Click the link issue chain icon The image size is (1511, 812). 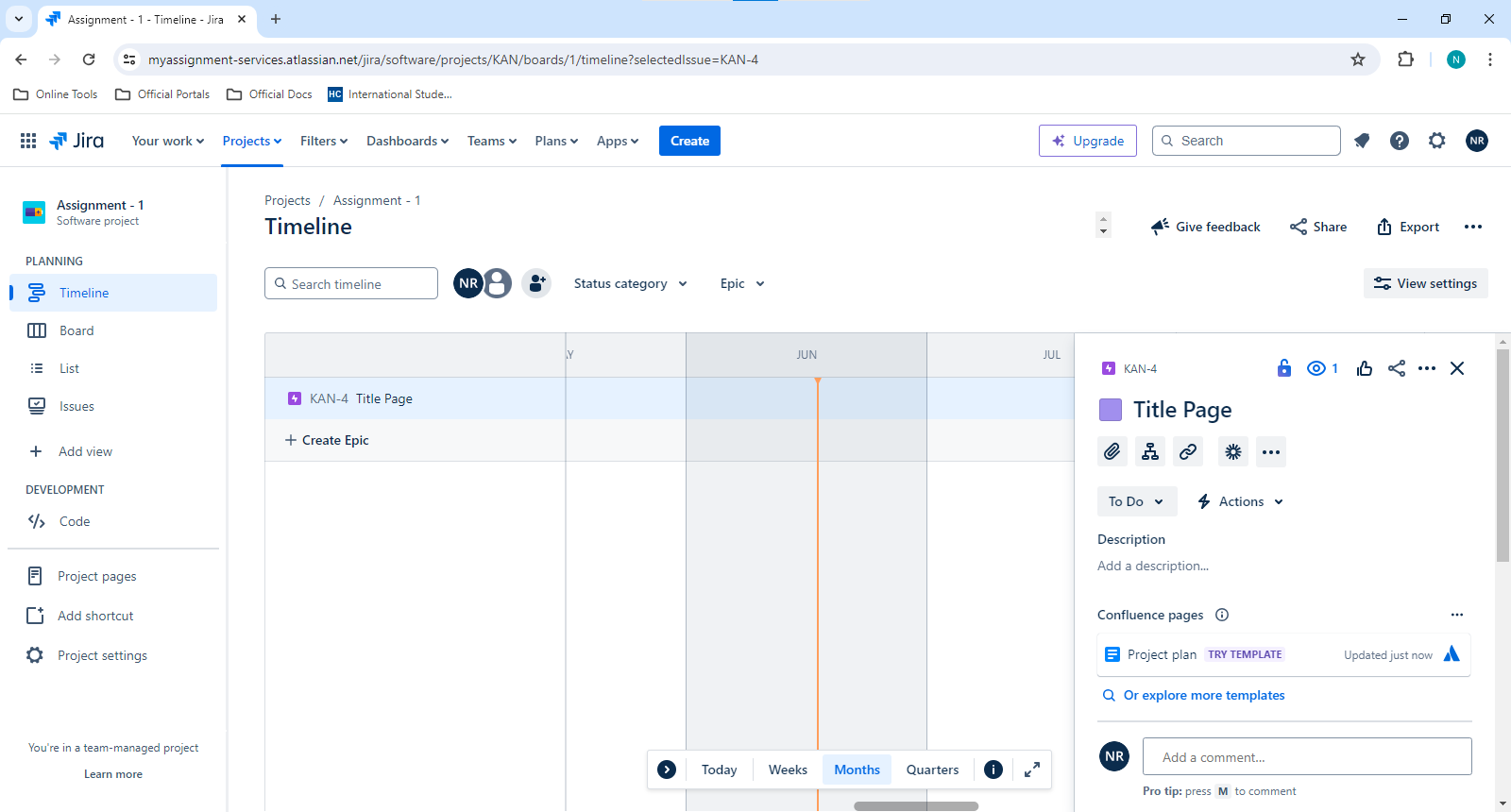pyautogui.click(x=1188, y=451)
